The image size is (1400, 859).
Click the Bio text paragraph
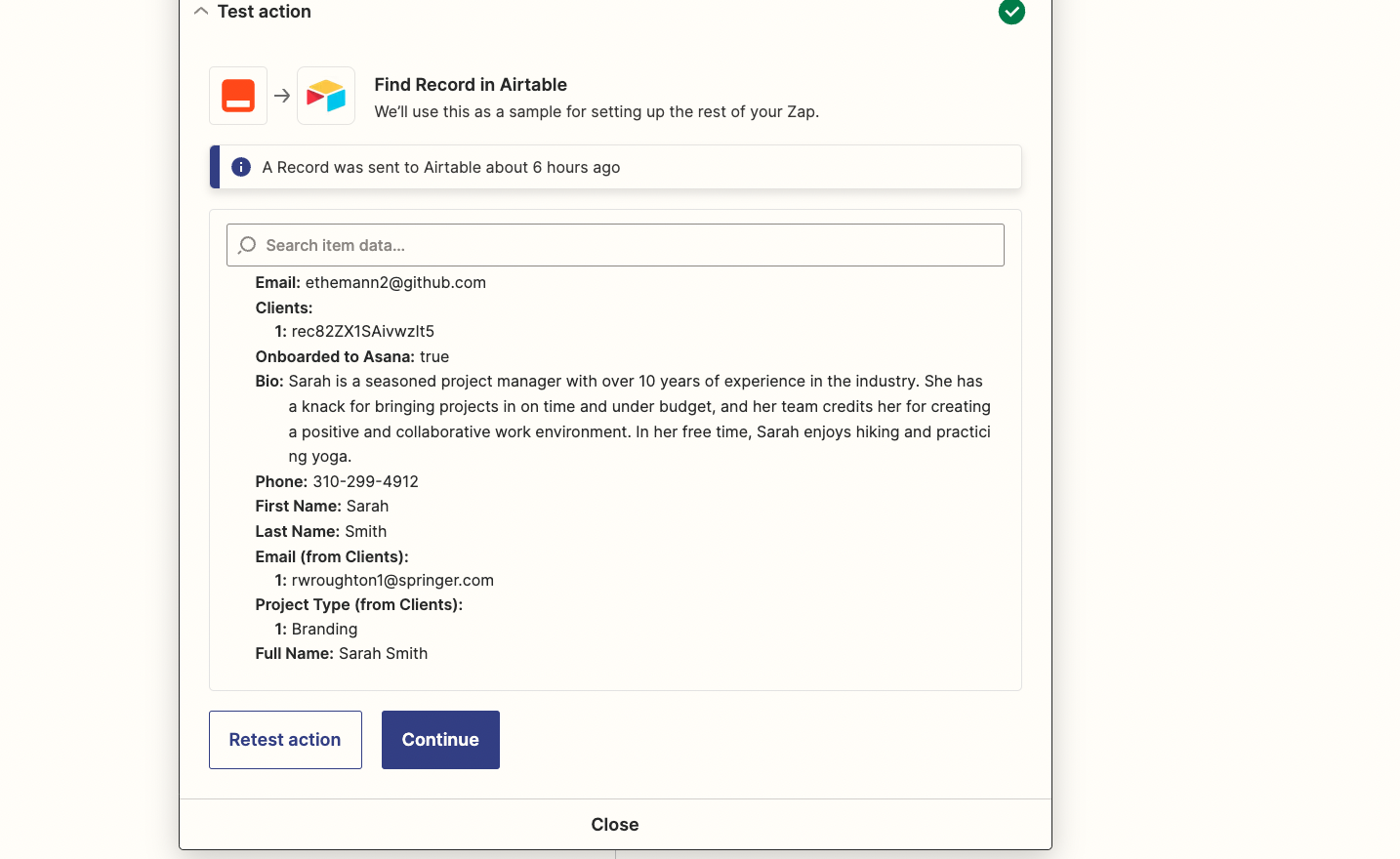point(639,419)
